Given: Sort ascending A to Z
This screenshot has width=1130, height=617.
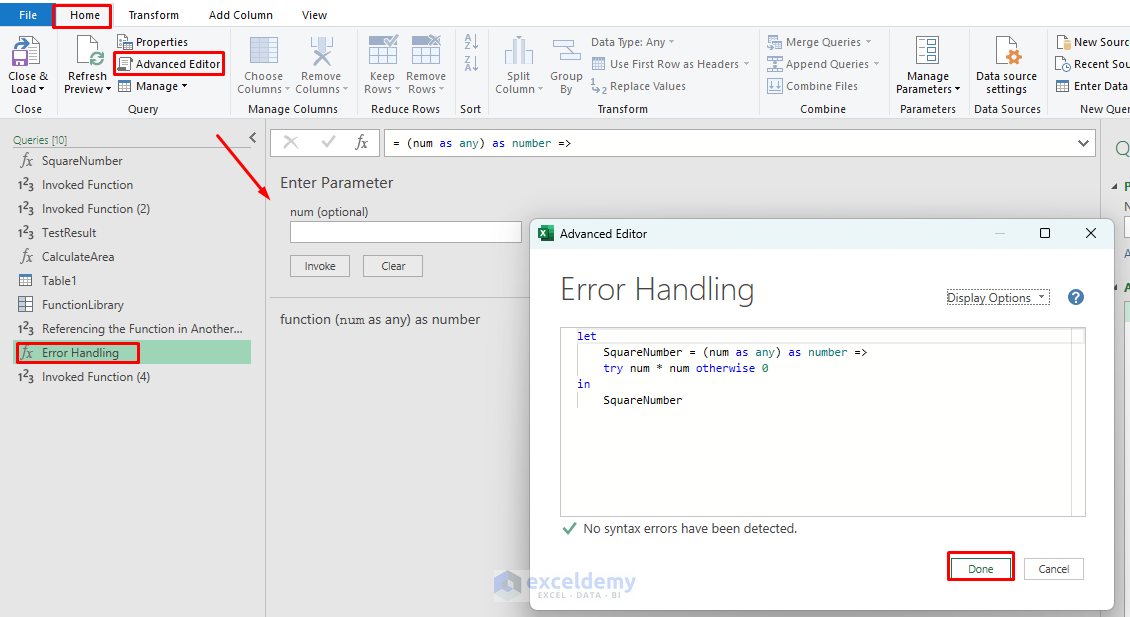Looking at the screenshot, I should 471,41.
